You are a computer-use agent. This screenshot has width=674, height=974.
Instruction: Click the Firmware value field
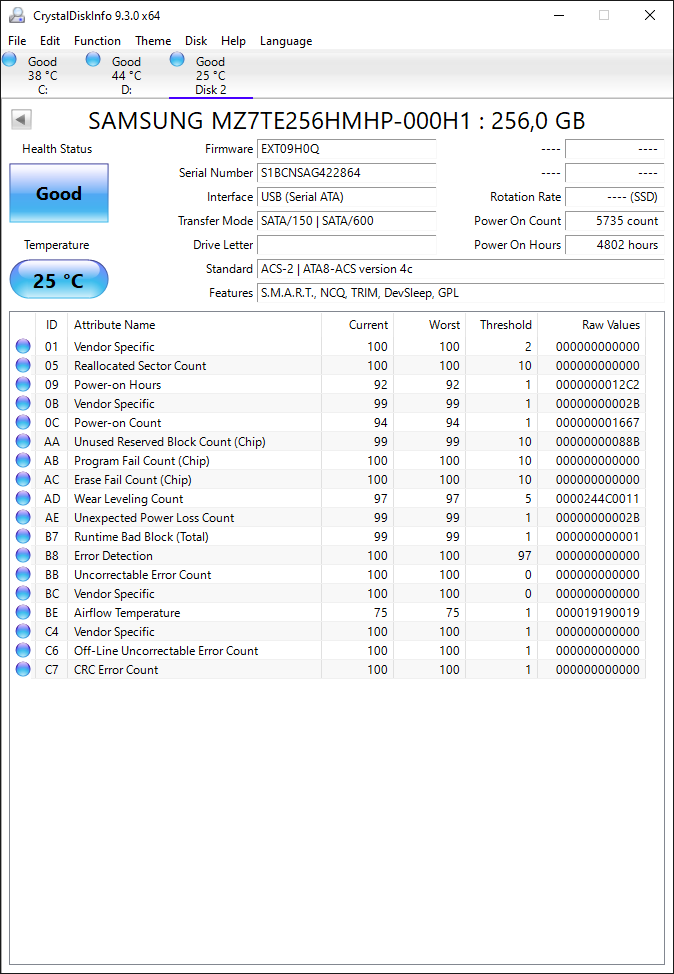(x=347, y=149)
